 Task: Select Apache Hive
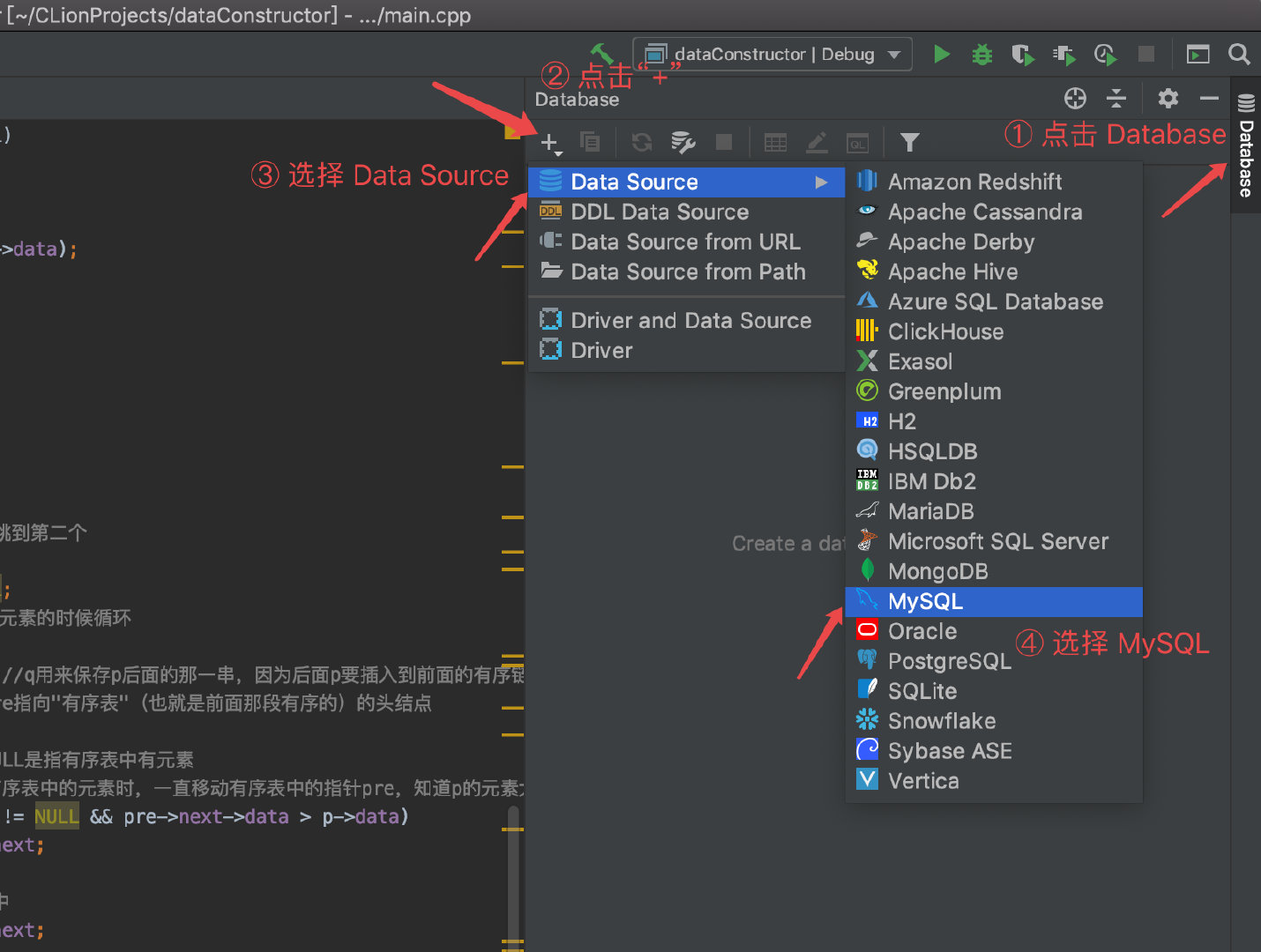pos(994,272)
